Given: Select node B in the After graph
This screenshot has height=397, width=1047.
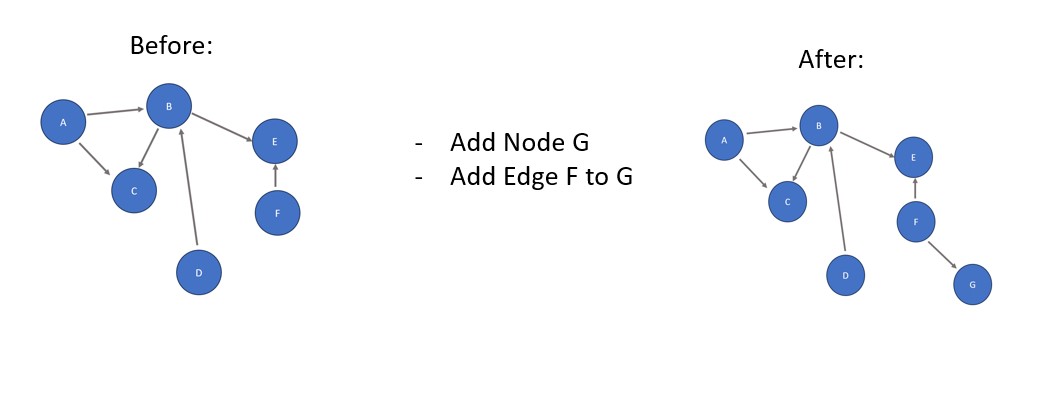Looking at the screenshot, I should click(x=818, y=125).
